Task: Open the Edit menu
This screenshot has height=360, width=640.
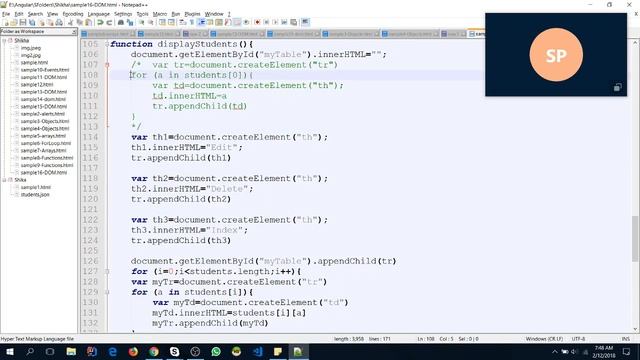Action: 19,14
